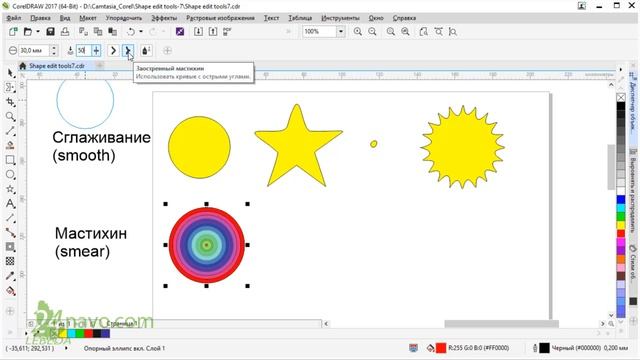Expand the Open recent dropdown arrow
Screen dimensions: 640x360
(x=38, y=31)
